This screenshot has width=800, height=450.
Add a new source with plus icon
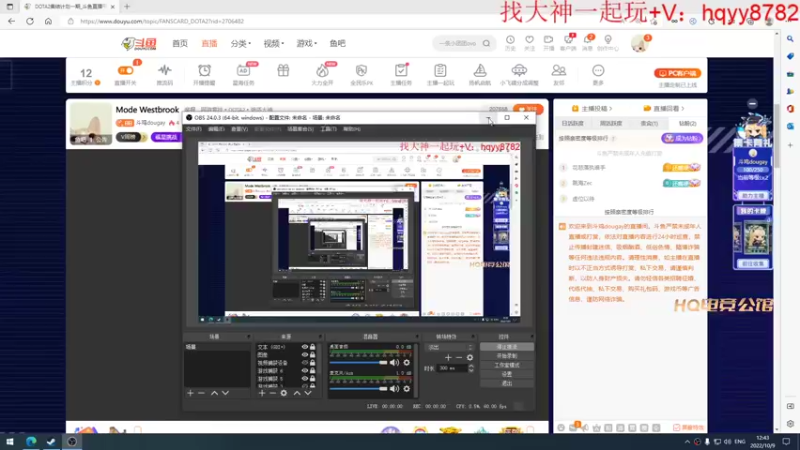point(262,393)
